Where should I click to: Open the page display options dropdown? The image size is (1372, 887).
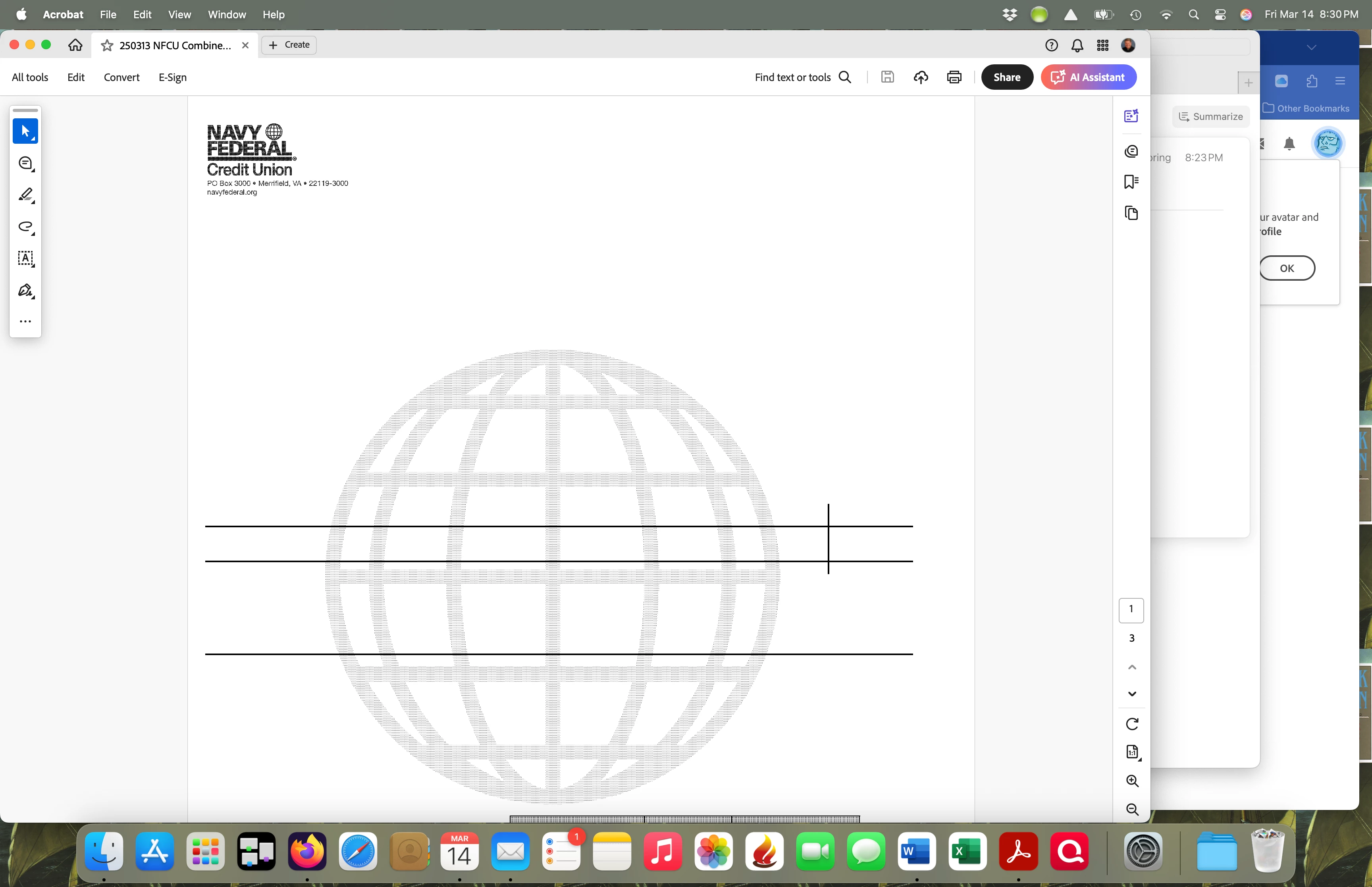(x=1132, y=752)
